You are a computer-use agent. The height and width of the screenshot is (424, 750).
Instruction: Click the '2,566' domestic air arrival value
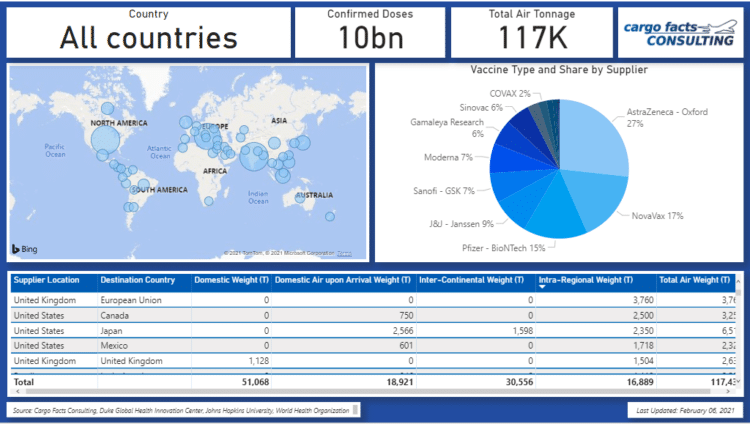pyautogui.click(x=403, y=331)
